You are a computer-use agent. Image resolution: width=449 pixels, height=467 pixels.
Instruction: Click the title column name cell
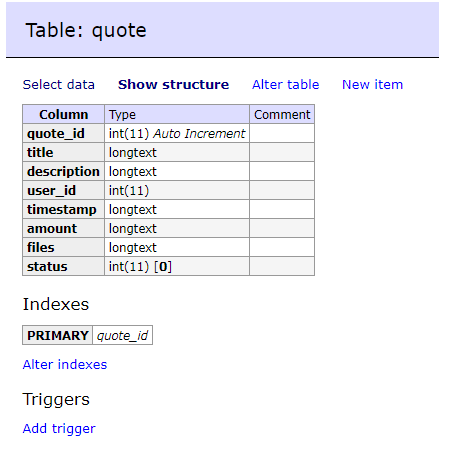[x=63, y=153]
